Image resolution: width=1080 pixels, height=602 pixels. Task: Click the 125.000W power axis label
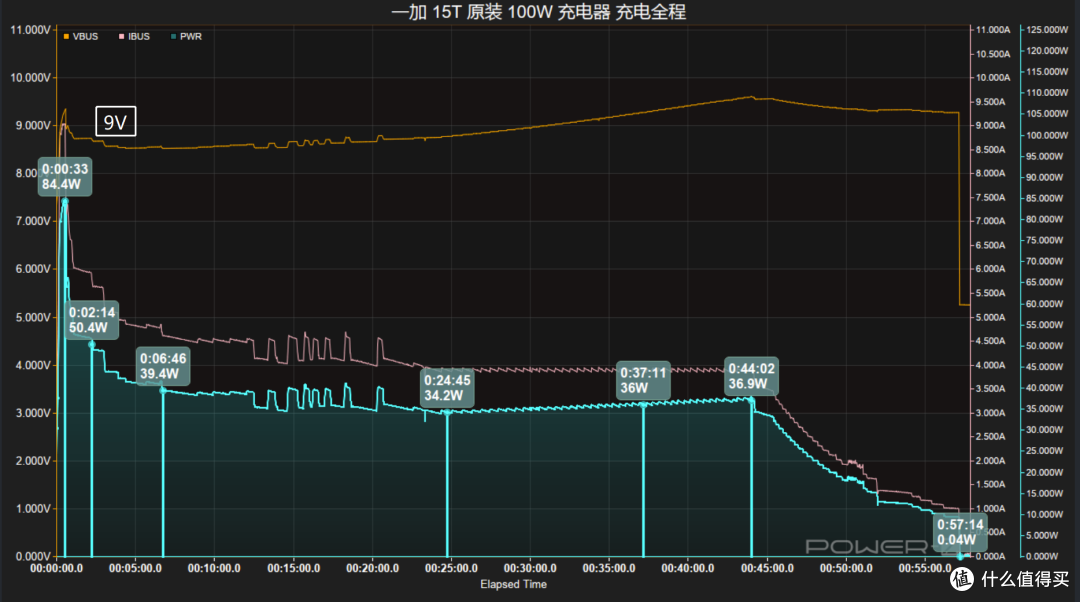(1047, 30)
